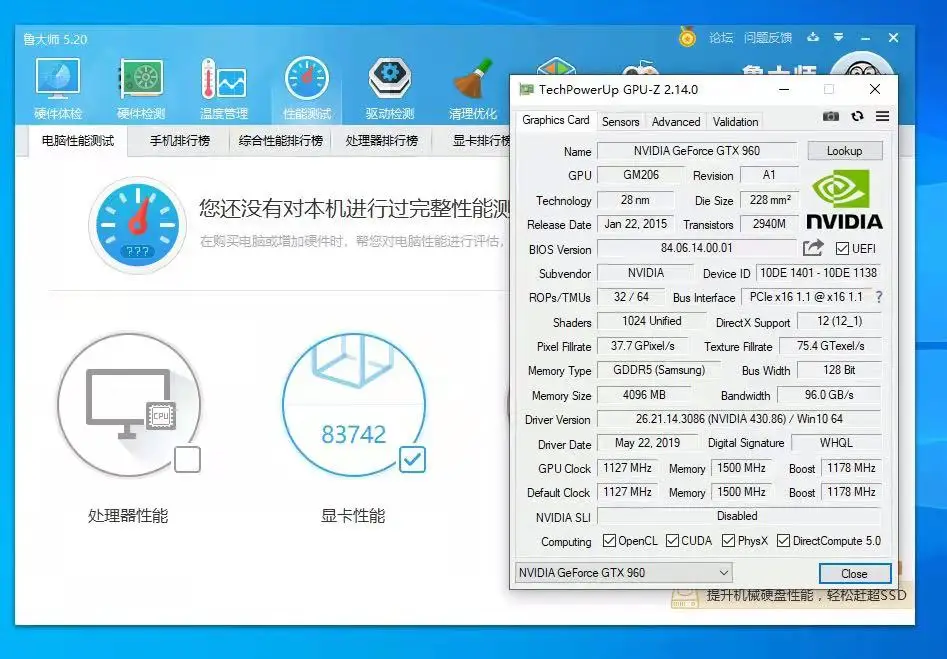Toggle CUDA checkbox
The height and width of the screenshot is (659, 947).
coord(672,541)
